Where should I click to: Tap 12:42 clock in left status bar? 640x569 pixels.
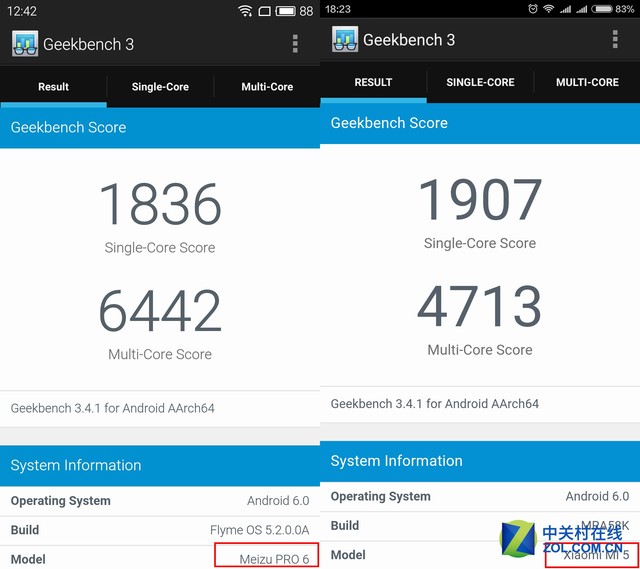[x=22, y=11]
